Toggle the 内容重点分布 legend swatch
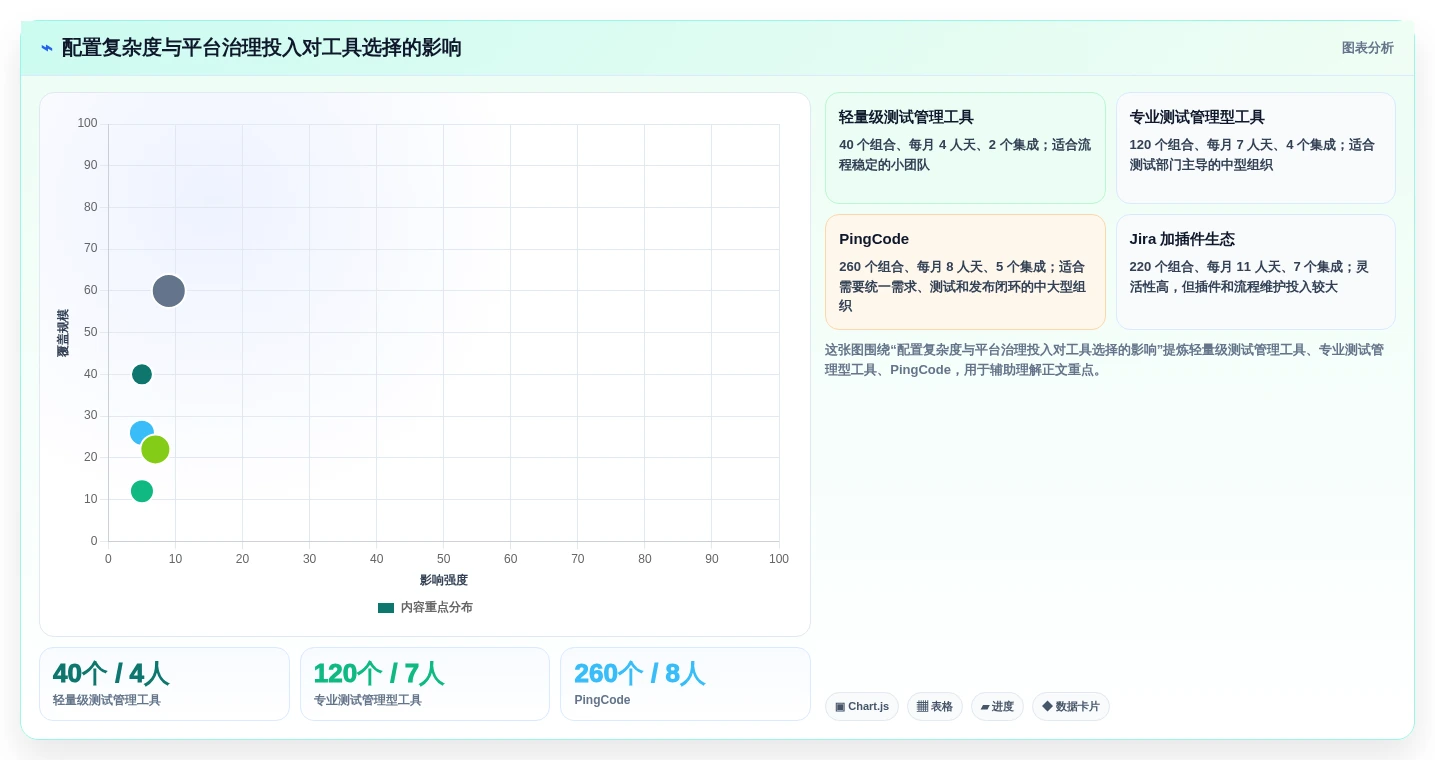Viewport: 1435px width, 760px height. click(x=386, y=607)
